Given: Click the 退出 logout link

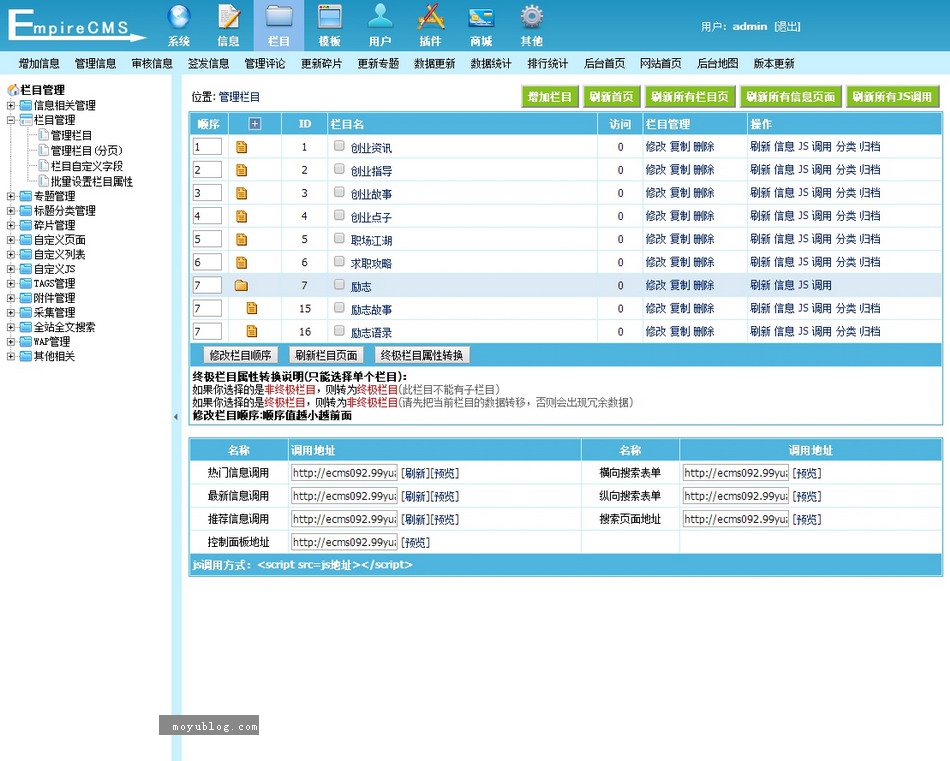Looking at the screenshot, I should (788, 27).
